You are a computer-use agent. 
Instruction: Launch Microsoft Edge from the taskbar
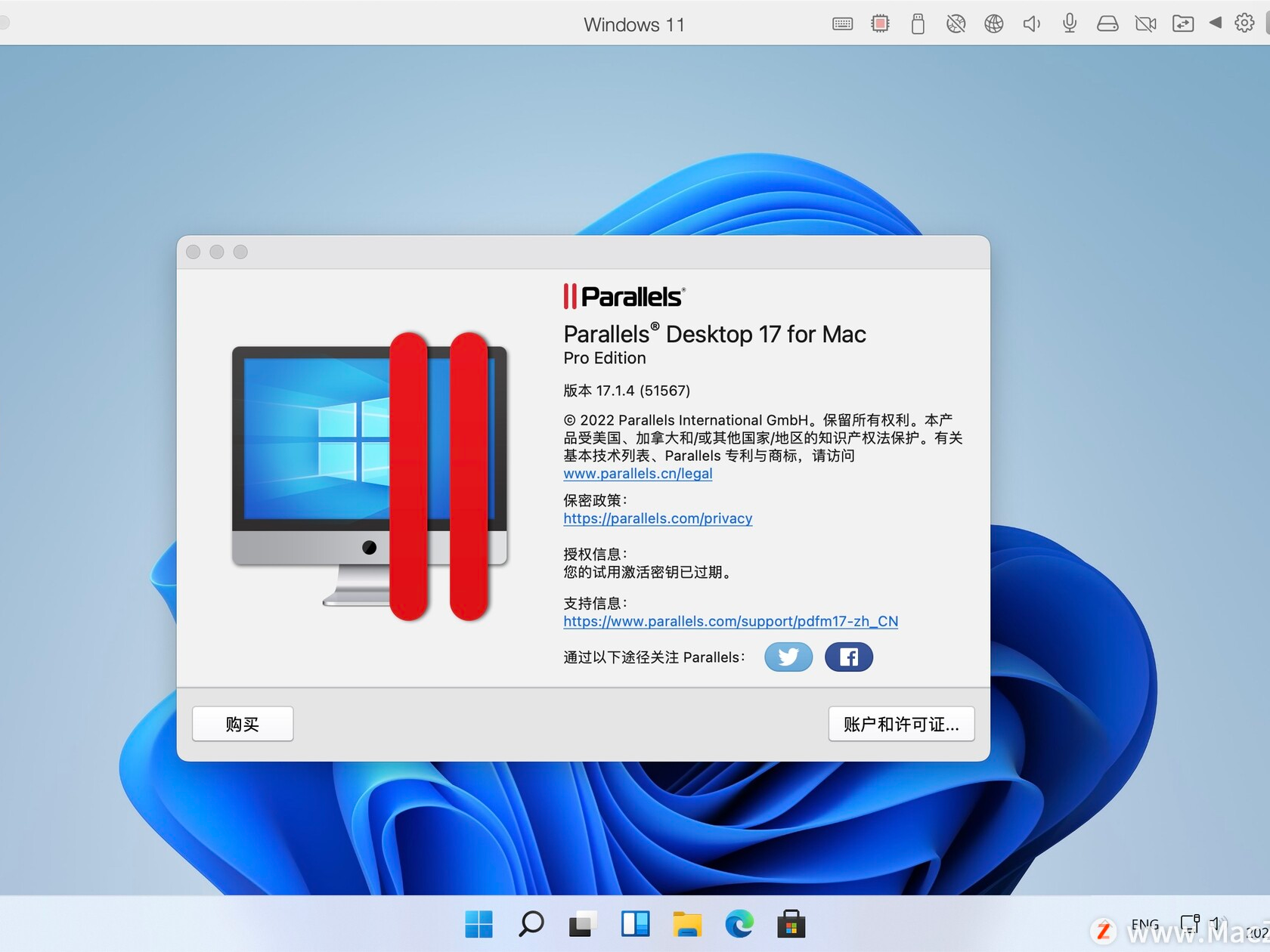tap(739, 923)
